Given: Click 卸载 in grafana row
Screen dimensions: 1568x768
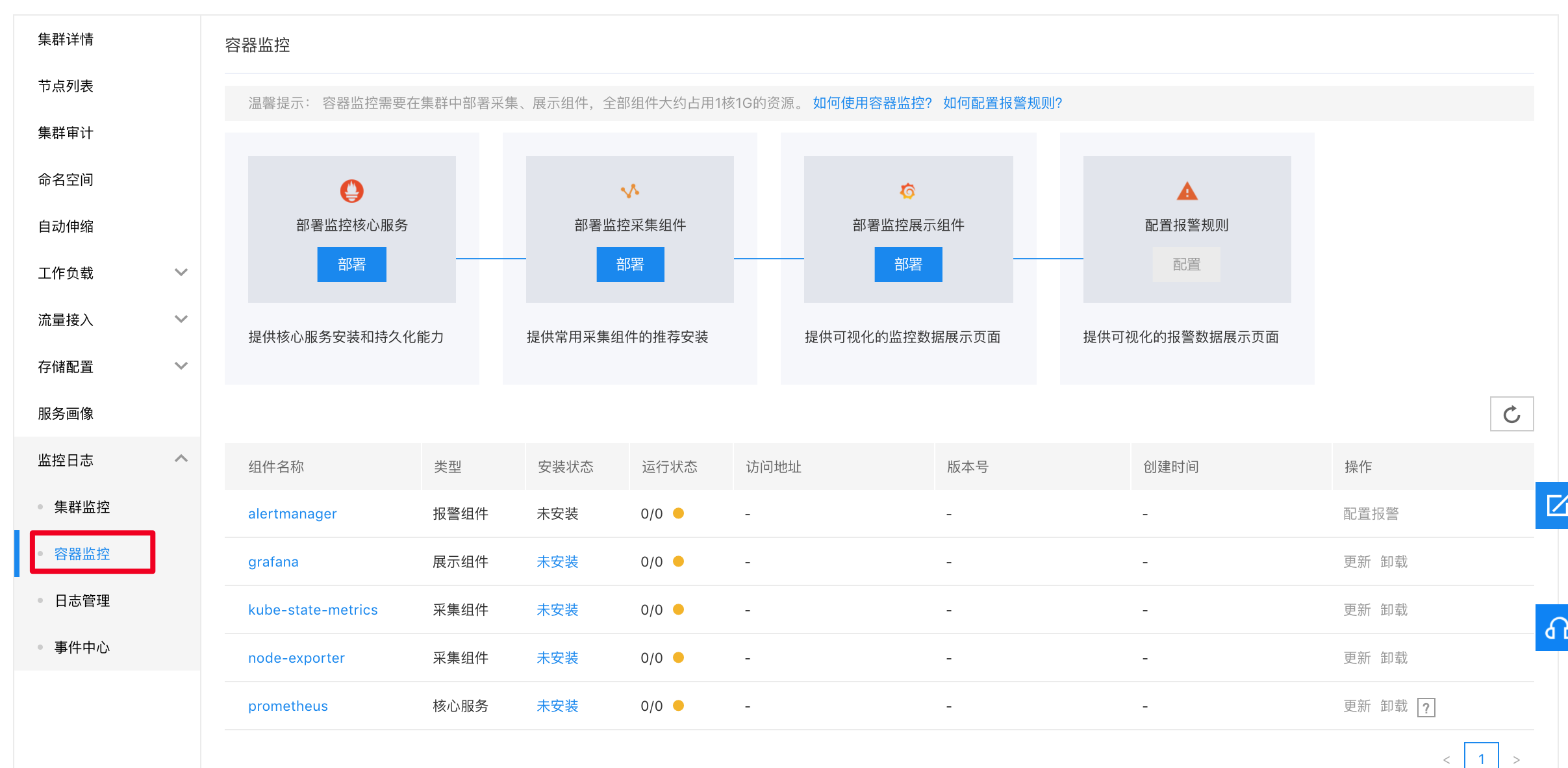Looking at the screenshot, I should pyautogui.click(x=1394, y=562).
